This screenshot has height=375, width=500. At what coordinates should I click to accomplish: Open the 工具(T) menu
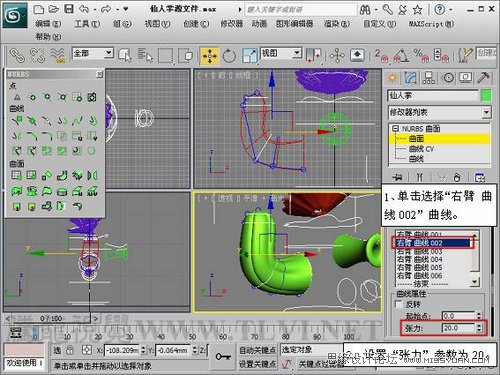[87, 24]
